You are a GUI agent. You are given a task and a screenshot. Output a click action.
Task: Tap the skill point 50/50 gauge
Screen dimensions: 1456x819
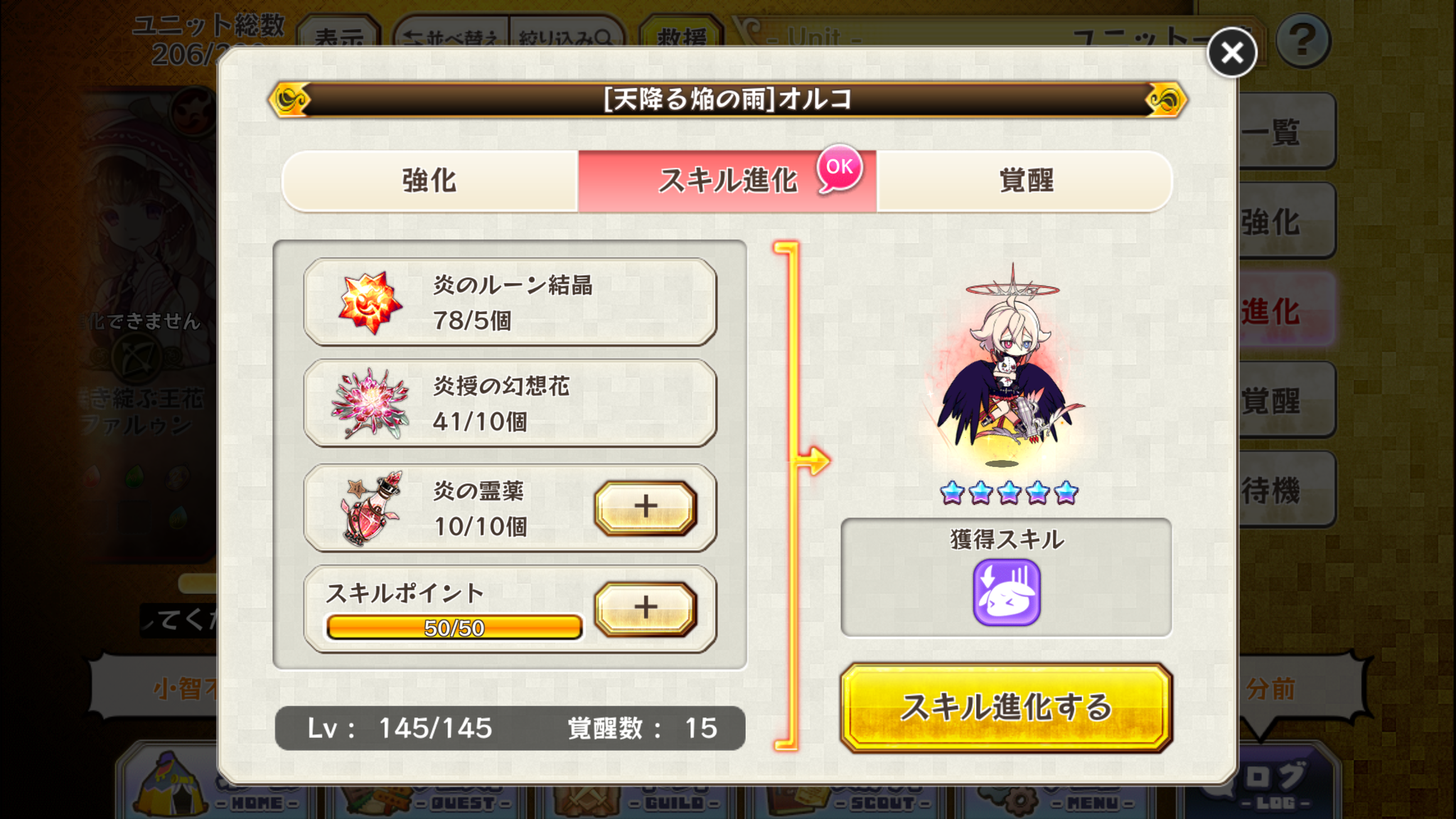[x=454, y=628]
